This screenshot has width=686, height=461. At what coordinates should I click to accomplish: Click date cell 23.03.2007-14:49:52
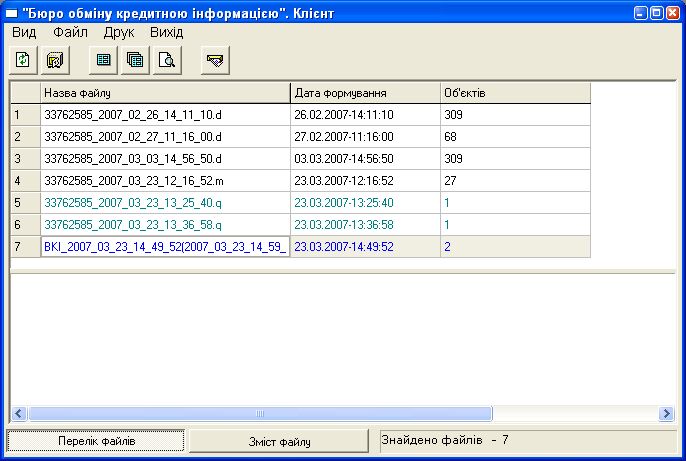365,247
